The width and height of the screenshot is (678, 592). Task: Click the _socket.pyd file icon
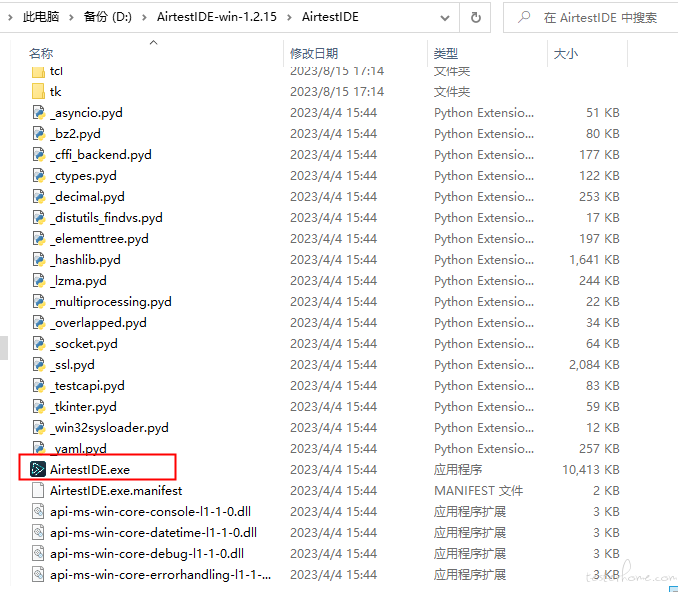(x=38, y=343)
